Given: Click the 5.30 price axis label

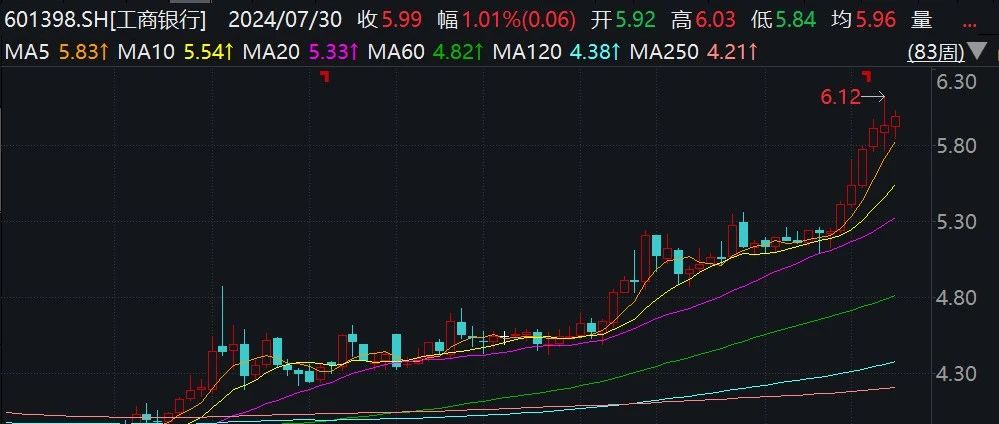Looking at the screenshot, I should [958, 222].
